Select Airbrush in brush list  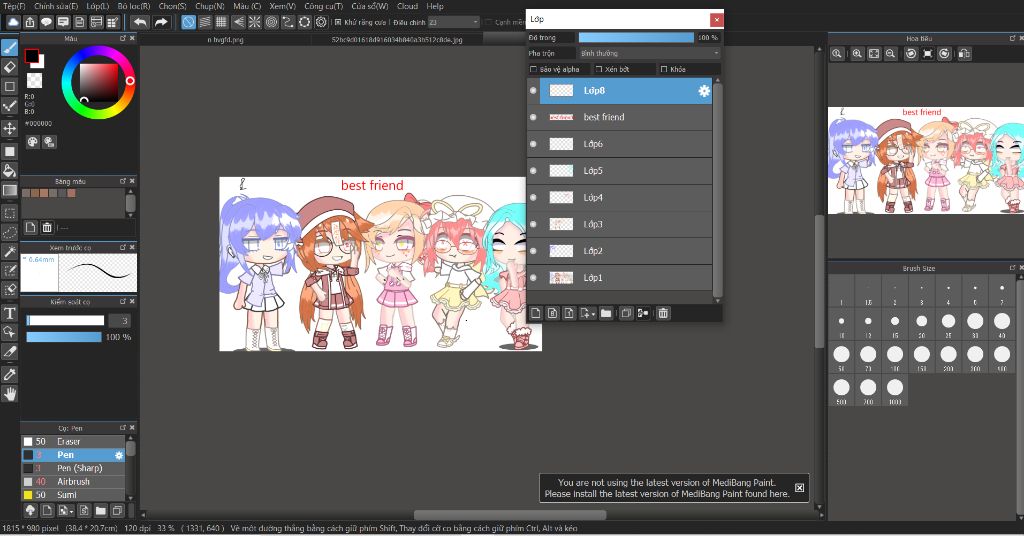[x=72, y=482]
